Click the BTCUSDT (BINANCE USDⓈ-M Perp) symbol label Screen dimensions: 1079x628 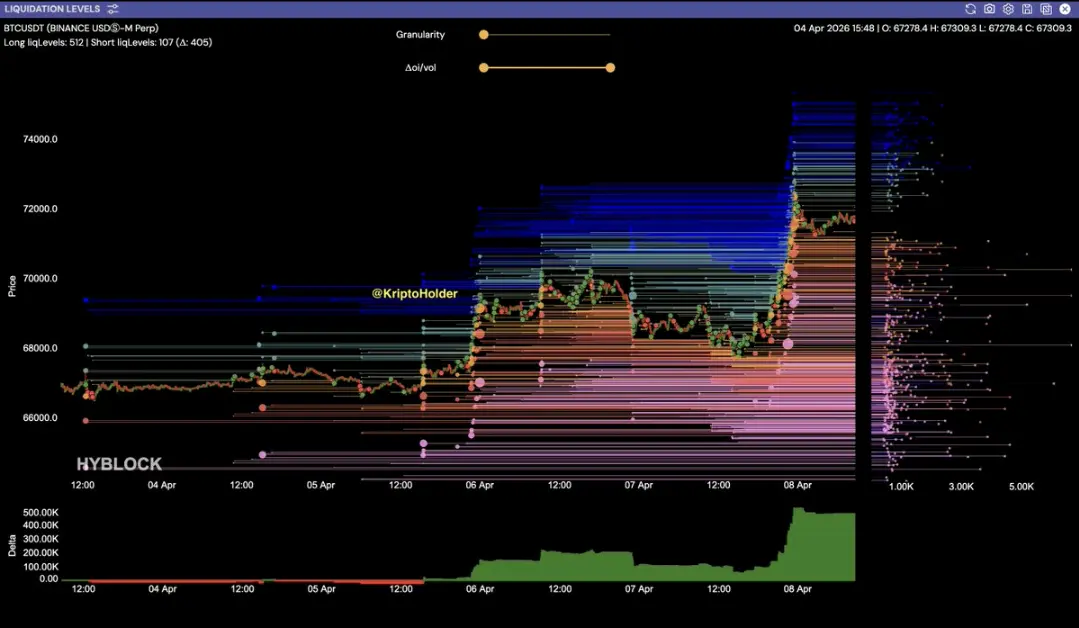(x=81, y=28)
